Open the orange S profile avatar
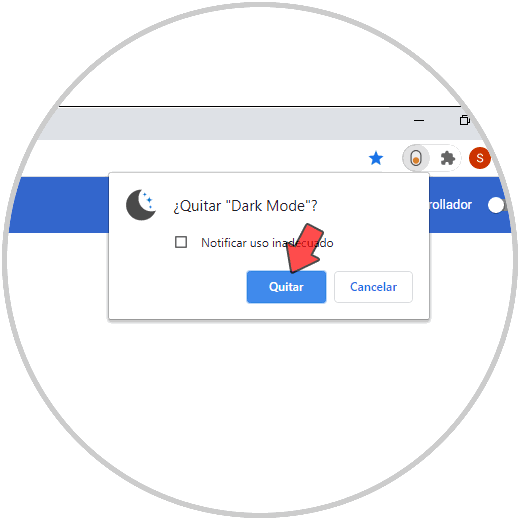This screenshot has width=520, height=520. point(479,158)
